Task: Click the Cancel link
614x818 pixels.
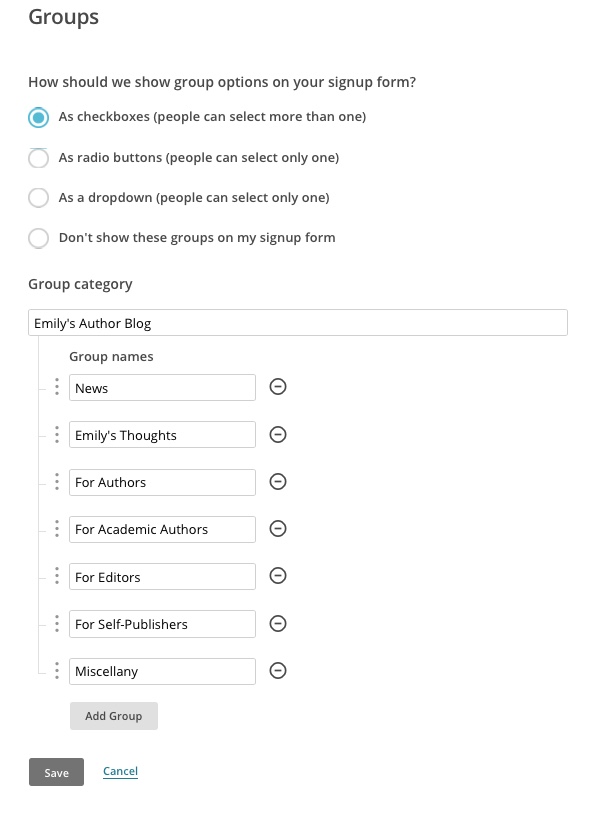Action: [x=120, y=772]
